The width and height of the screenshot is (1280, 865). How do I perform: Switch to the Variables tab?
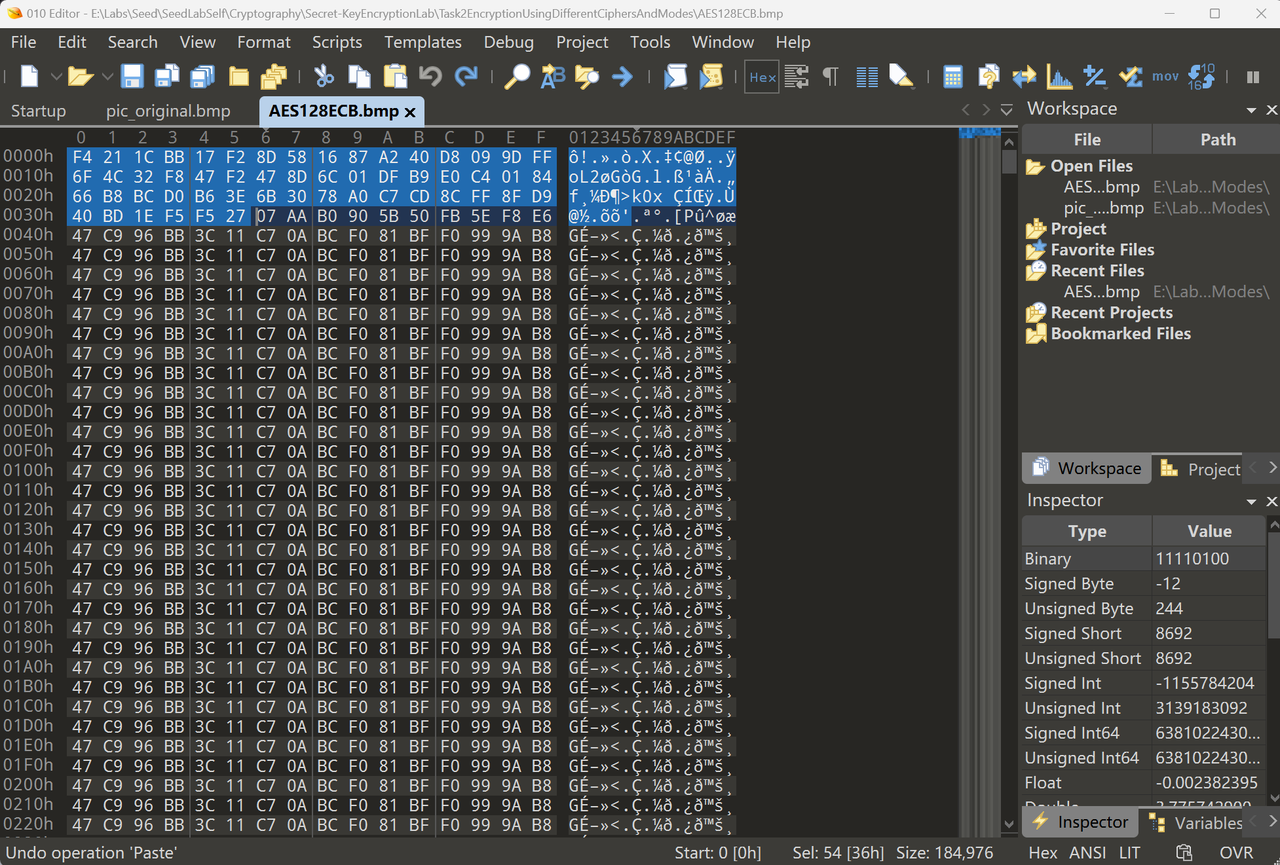(x=1197, y=823)
